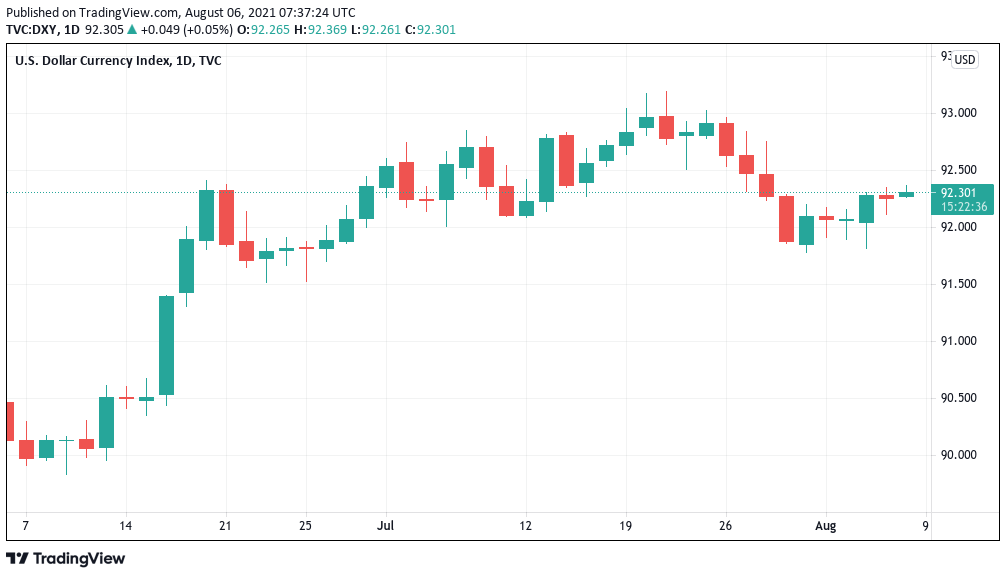Select the last green candle at right edge

pyautogui.click(x=906, y=194)
